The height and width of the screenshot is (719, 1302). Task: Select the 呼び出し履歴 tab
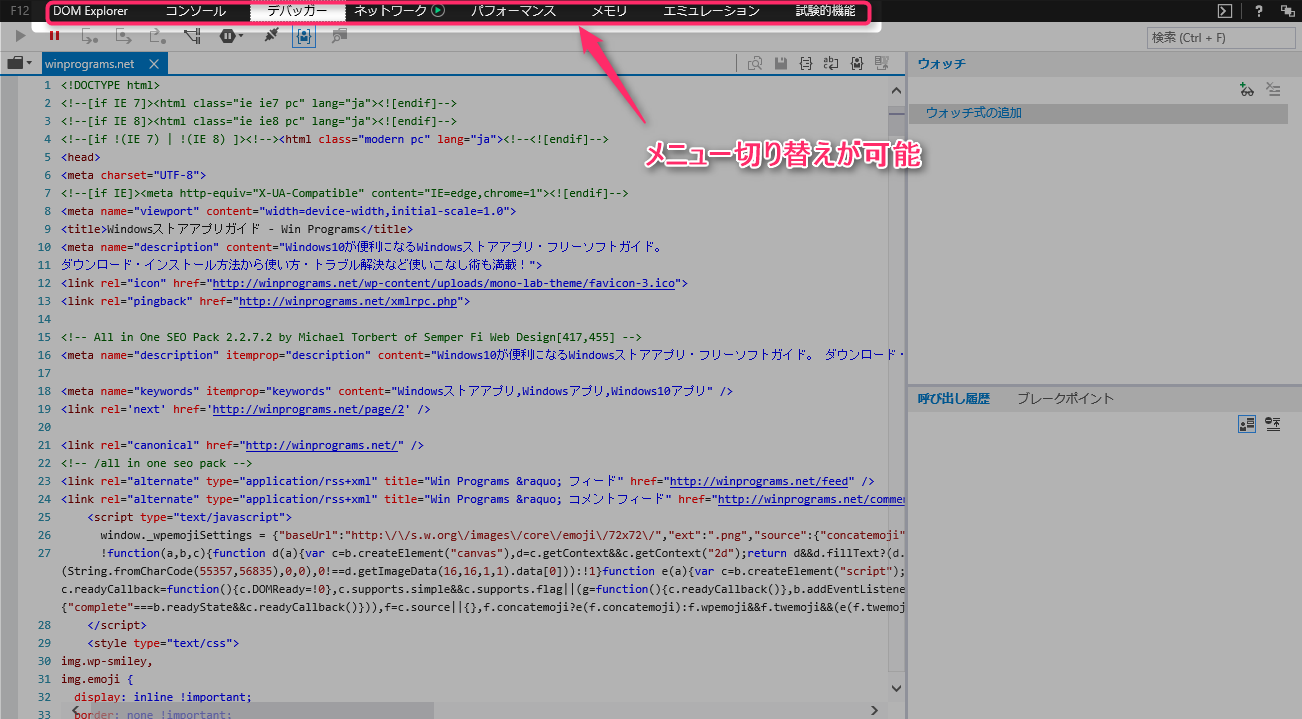tap(953, 398)
